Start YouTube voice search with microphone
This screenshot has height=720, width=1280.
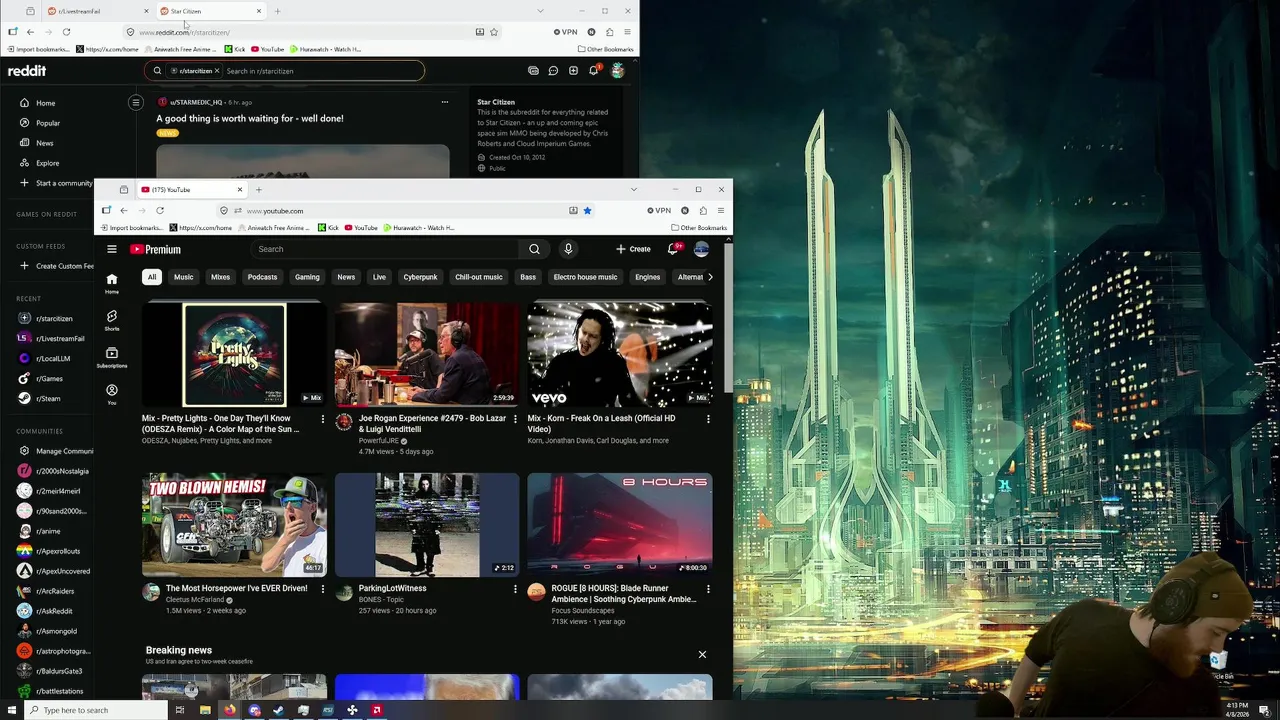568,249
